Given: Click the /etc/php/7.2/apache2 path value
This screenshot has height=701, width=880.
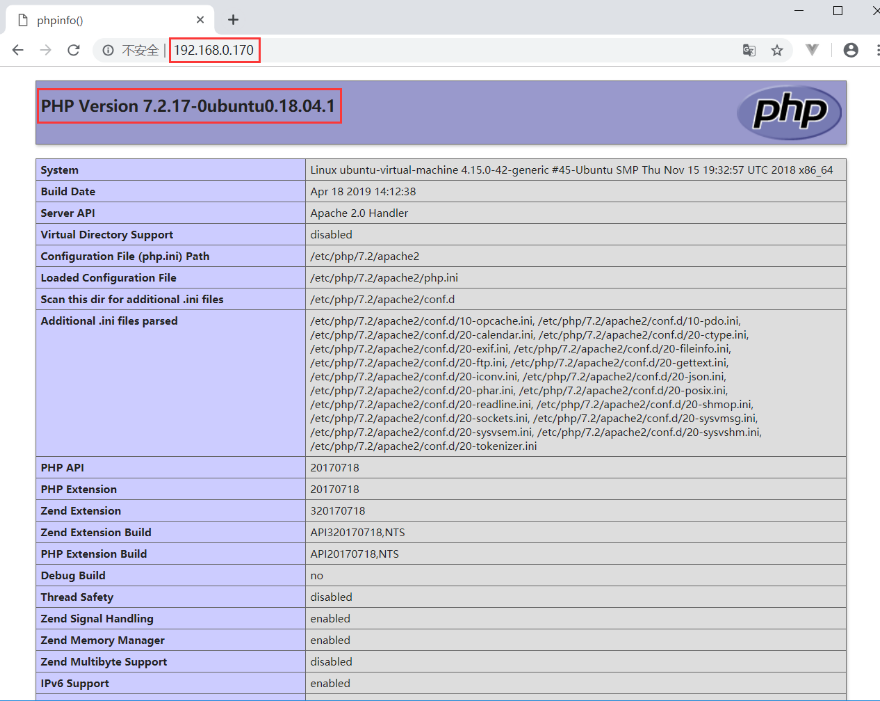Looking at the screenshot, I should (365, 256).
